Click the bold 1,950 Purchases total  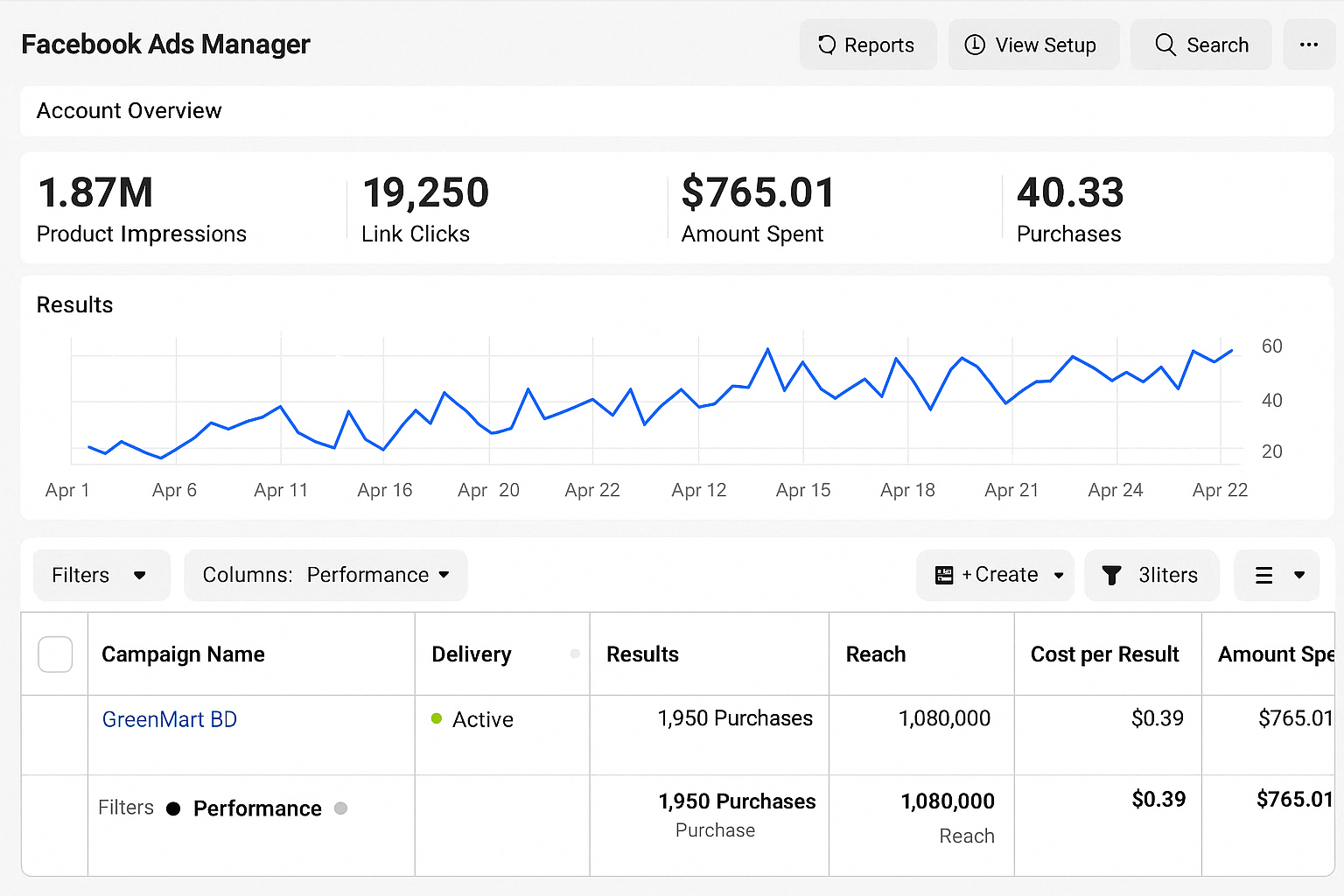pyautogui.click(x=737, y=801)
